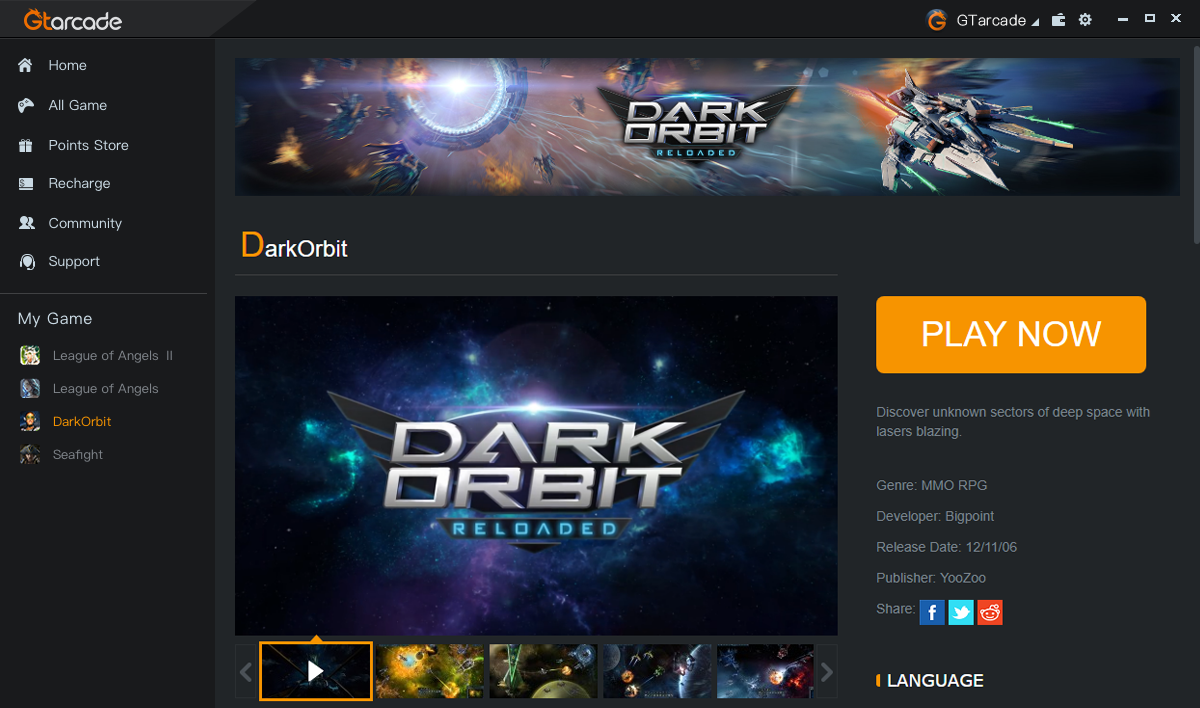Viewport: 1200px width, 708px height.
Task: Click the vertical scrollbar on right edge
Action: pyautogui.click(x=1195, y=150)
